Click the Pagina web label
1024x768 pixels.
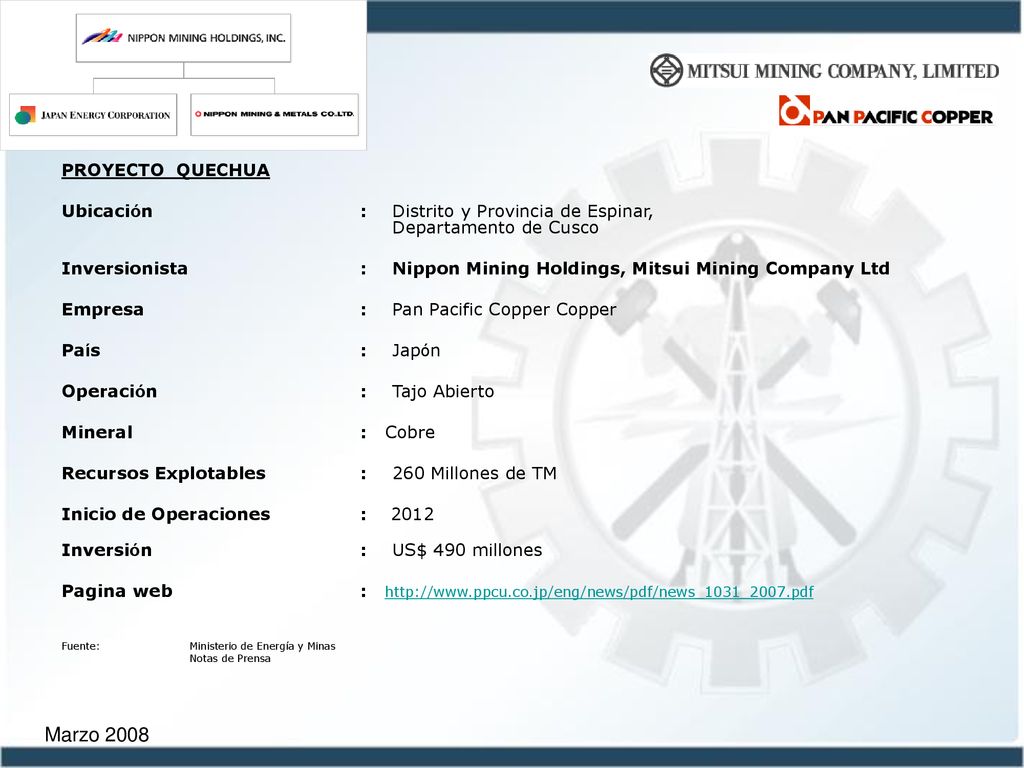[117, 592]
